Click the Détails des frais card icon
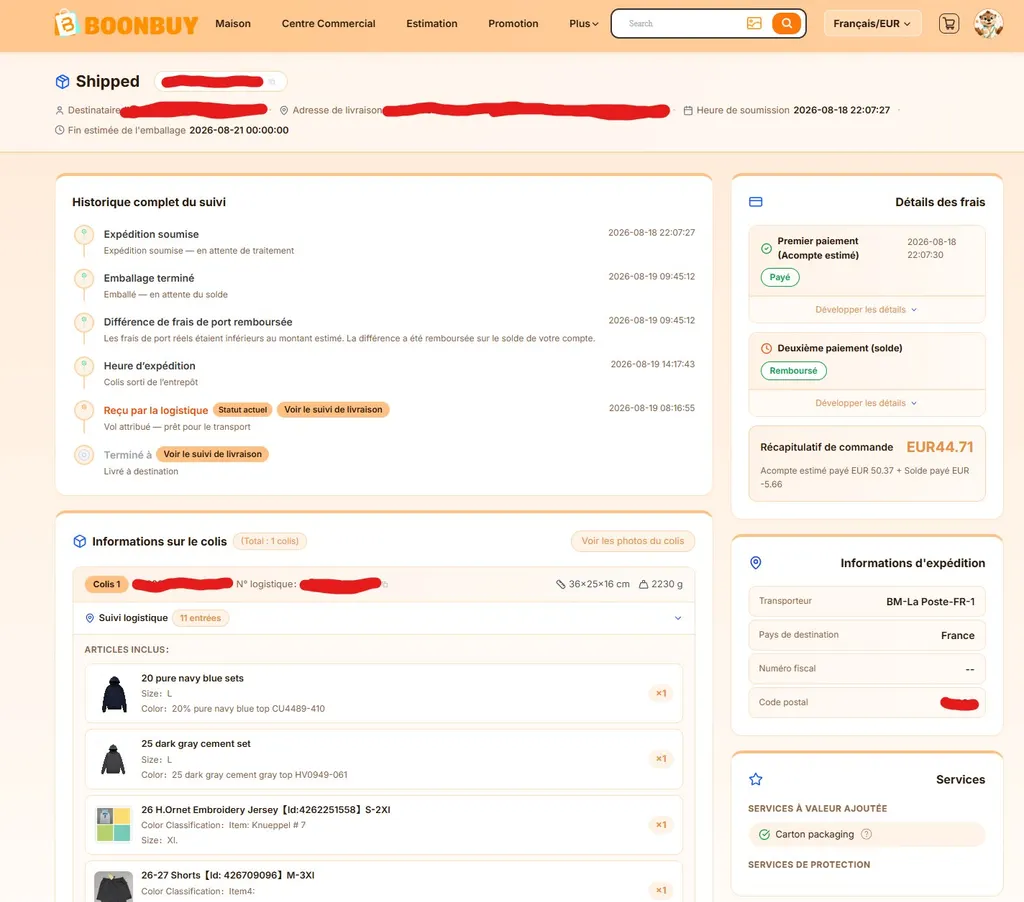 coord(756,202)
